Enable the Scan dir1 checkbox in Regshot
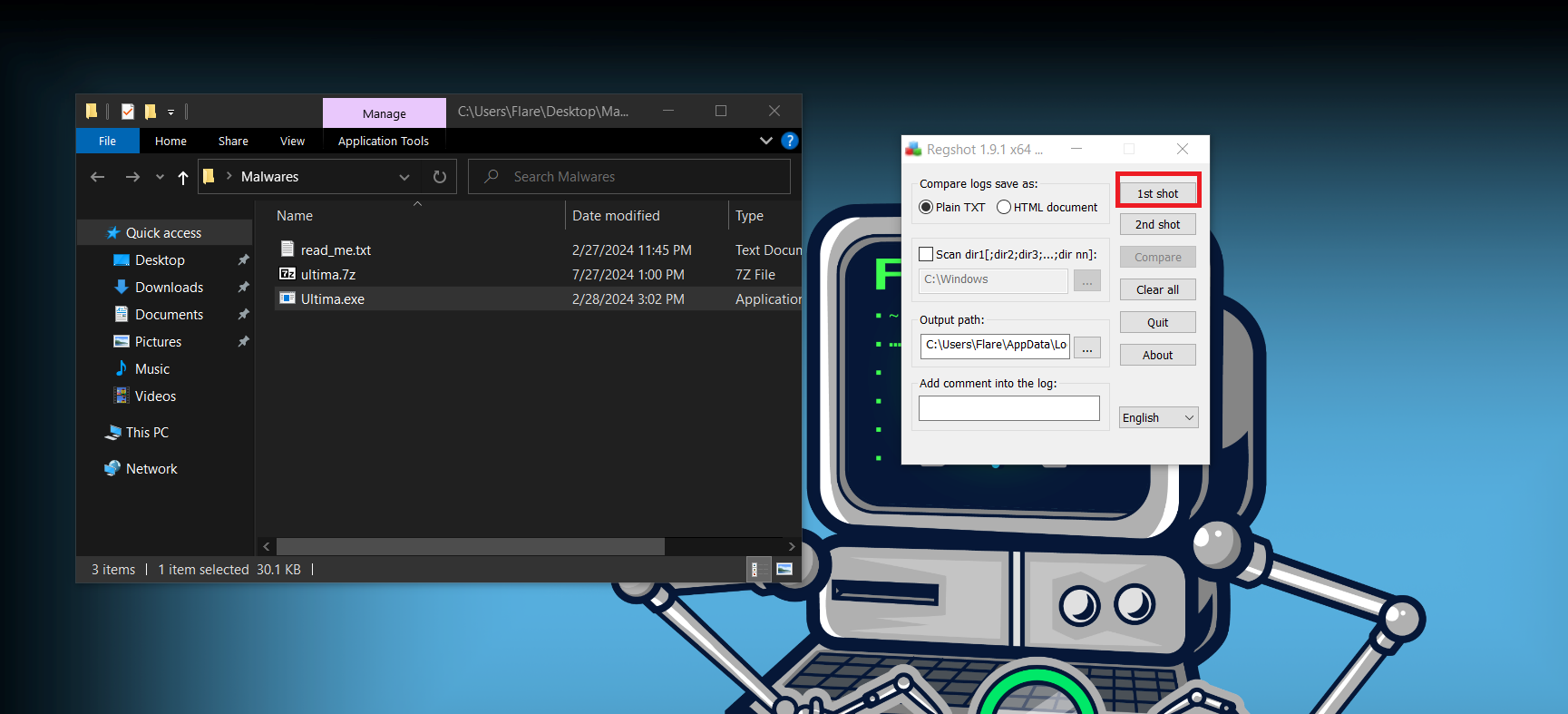 926,254
